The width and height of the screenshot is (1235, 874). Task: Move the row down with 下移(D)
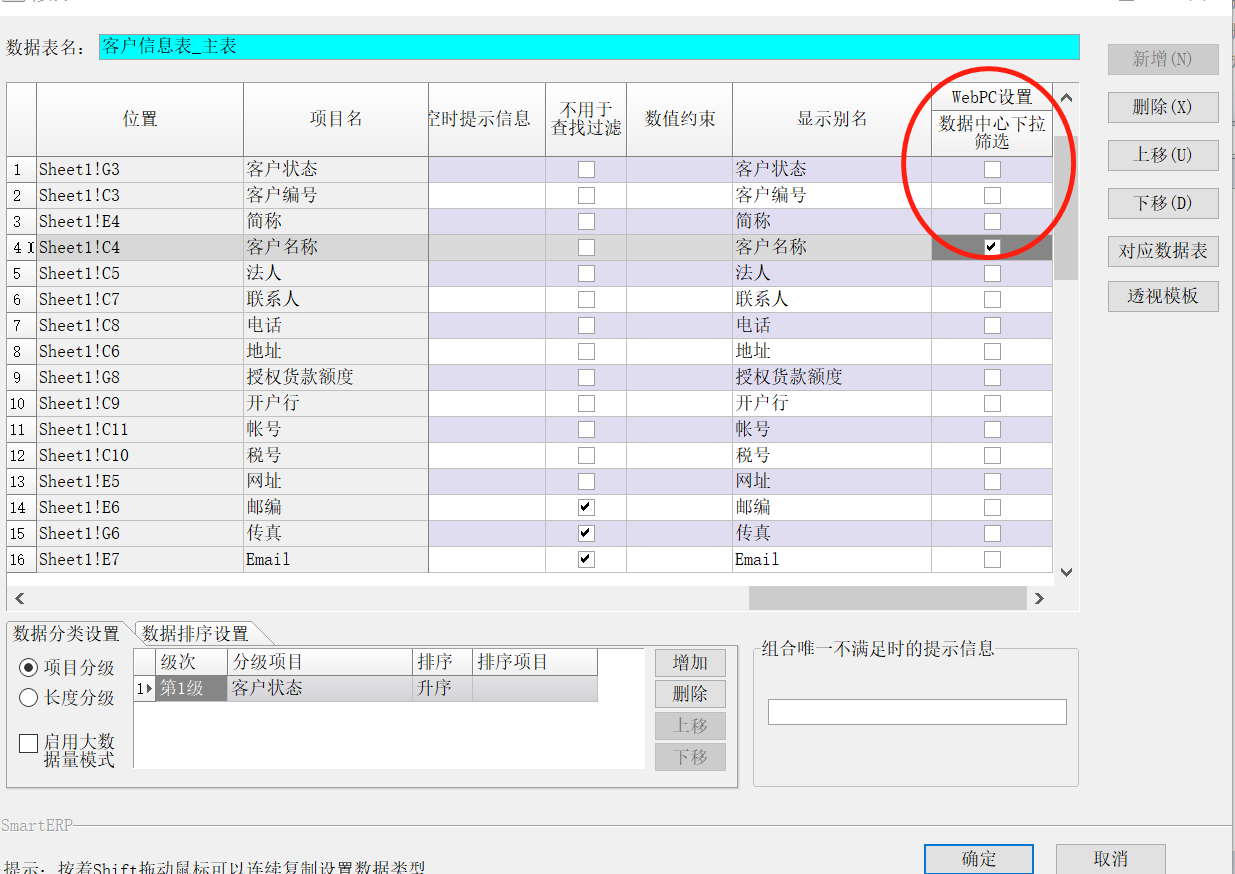1163,203
